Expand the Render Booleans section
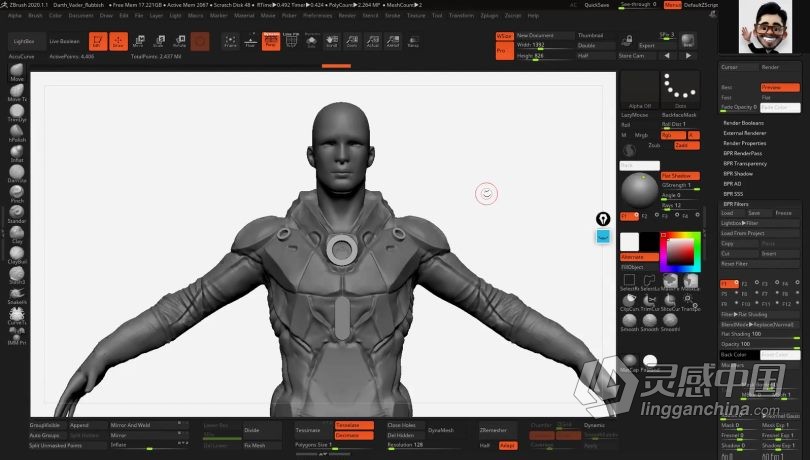The height and width of the screenshot is (460, 810). tap(743, 123)
